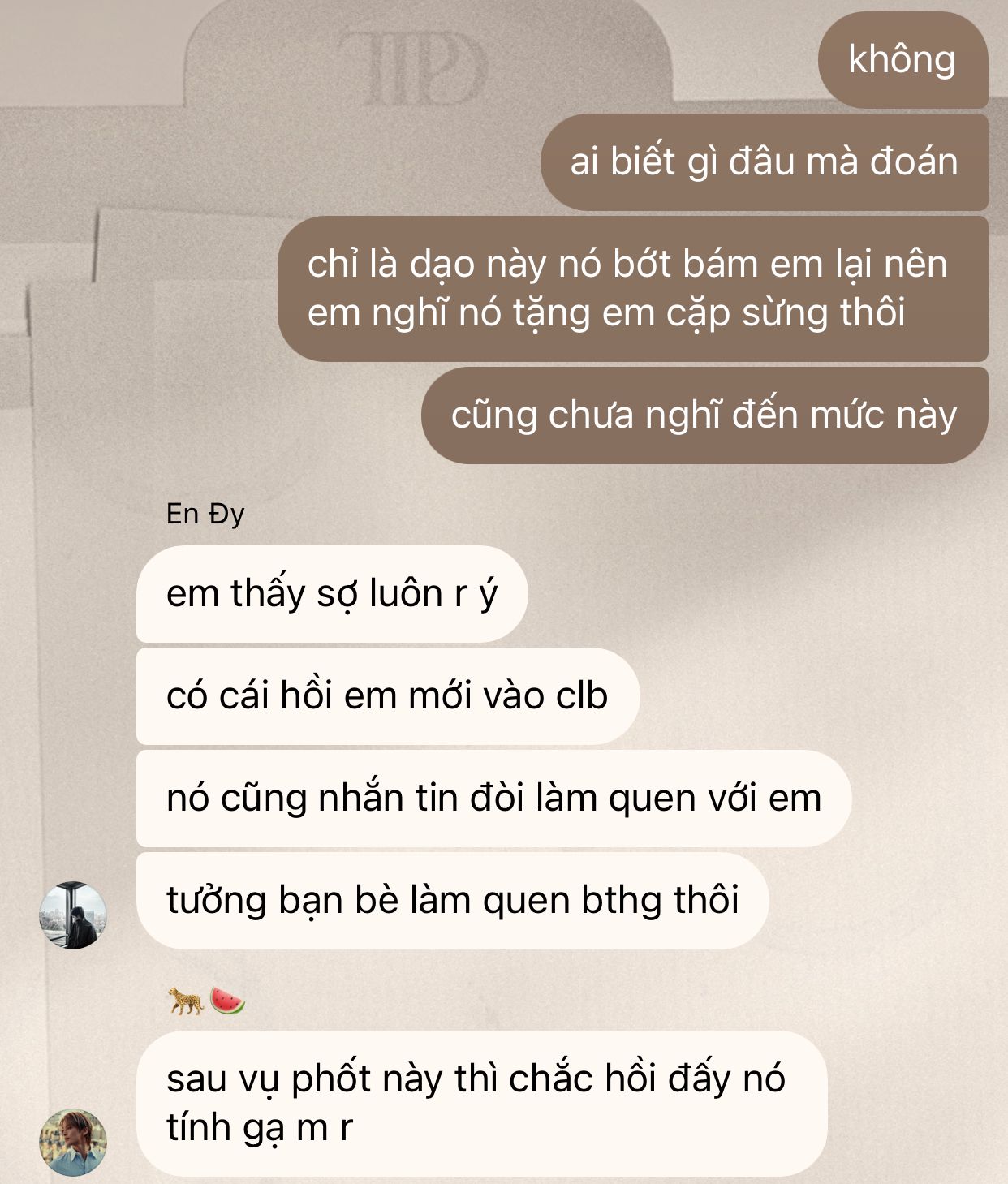The image size is (1008, 1184).
Task: Open En Đy's profile avatar
Action: [x=73, y=915]
